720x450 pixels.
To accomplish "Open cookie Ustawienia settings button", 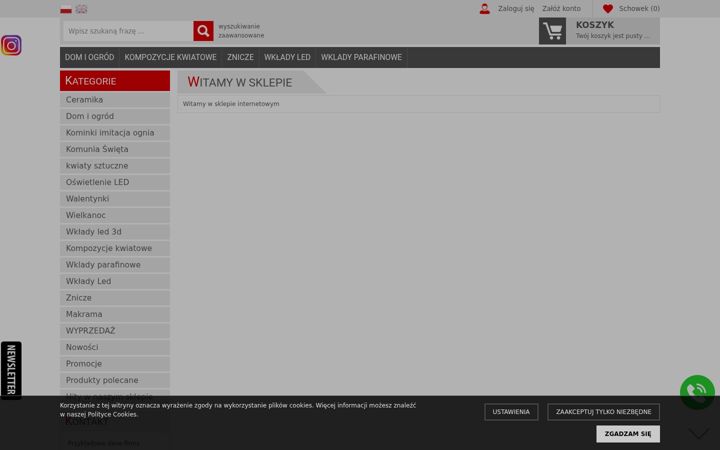I will click(511, 412).
